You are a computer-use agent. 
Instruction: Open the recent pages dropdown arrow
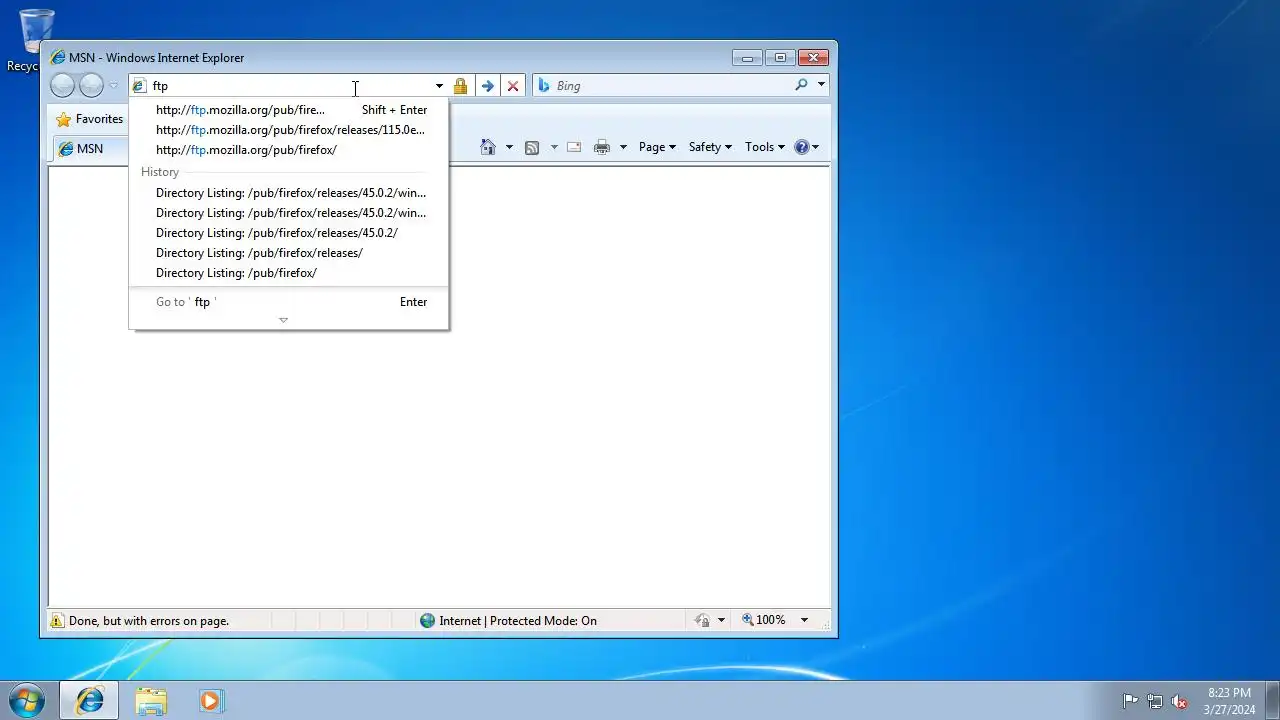point(114,86)
